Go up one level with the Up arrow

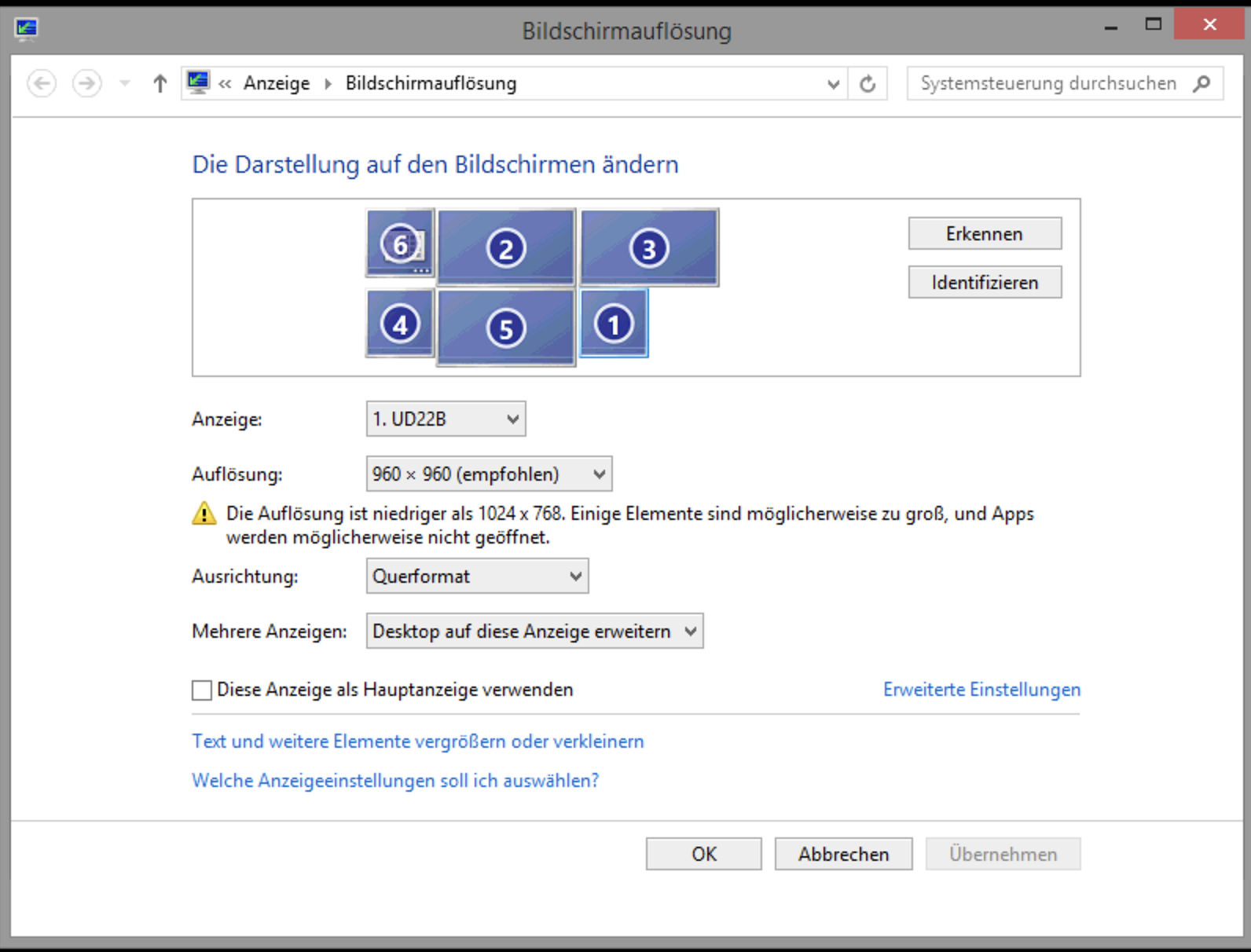pos(160,83)
